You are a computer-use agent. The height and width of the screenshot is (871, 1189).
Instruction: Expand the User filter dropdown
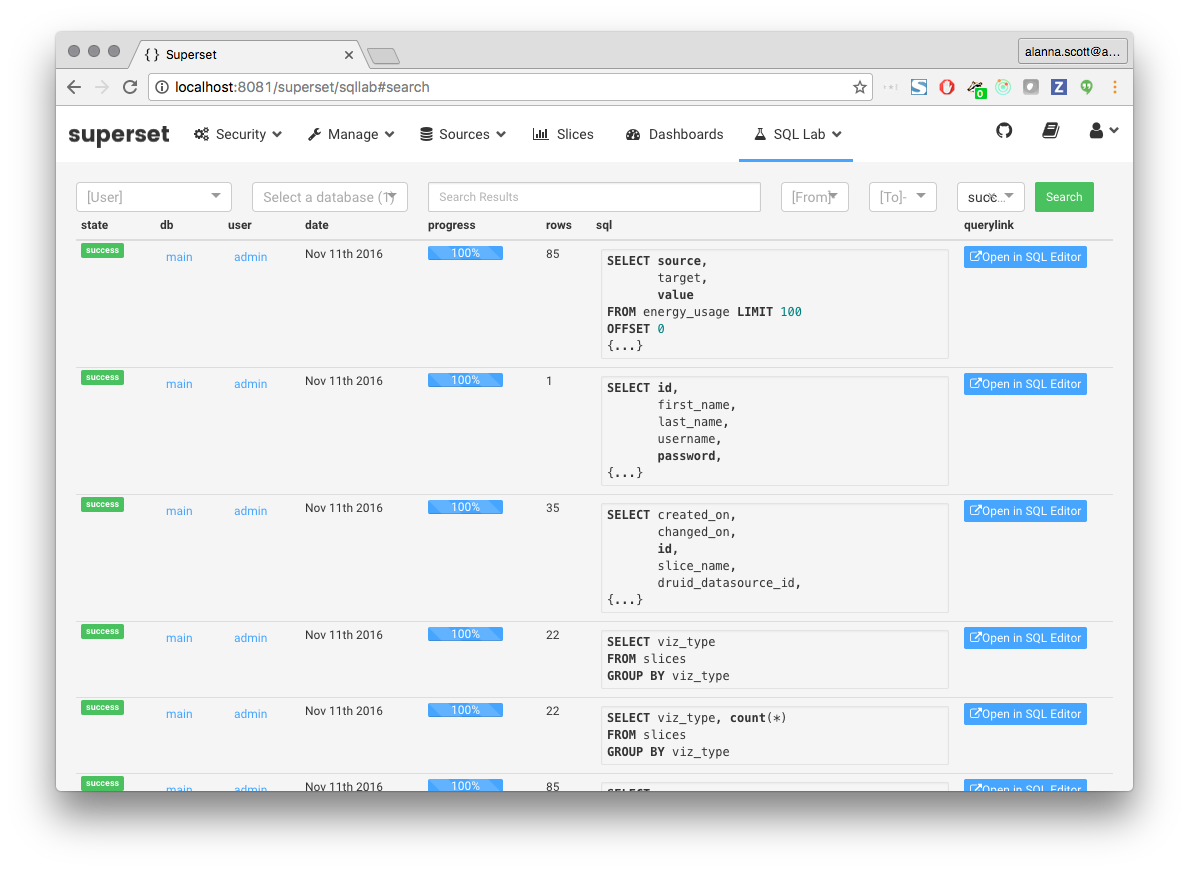154,197
